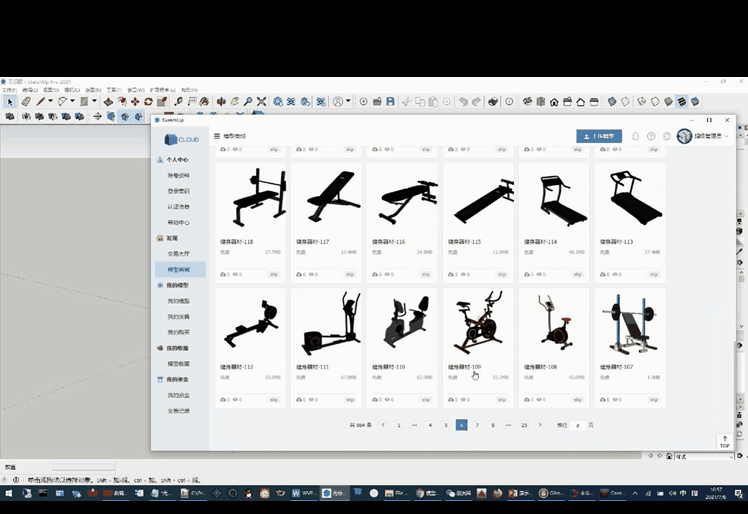
Task: Click the hamburger menu icon beside title
Action: tap(217, 136)
